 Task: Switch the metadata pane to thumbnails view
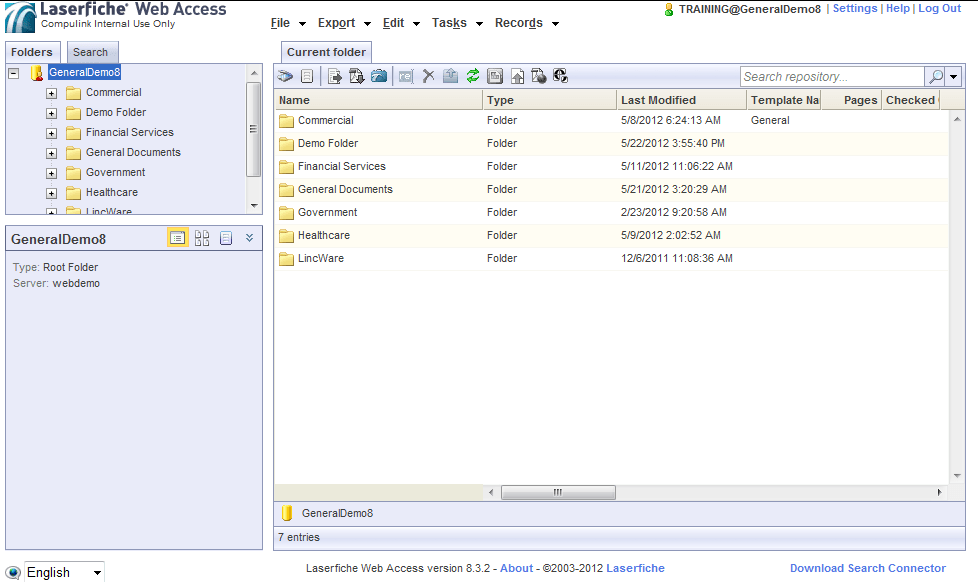coord(202,238)
